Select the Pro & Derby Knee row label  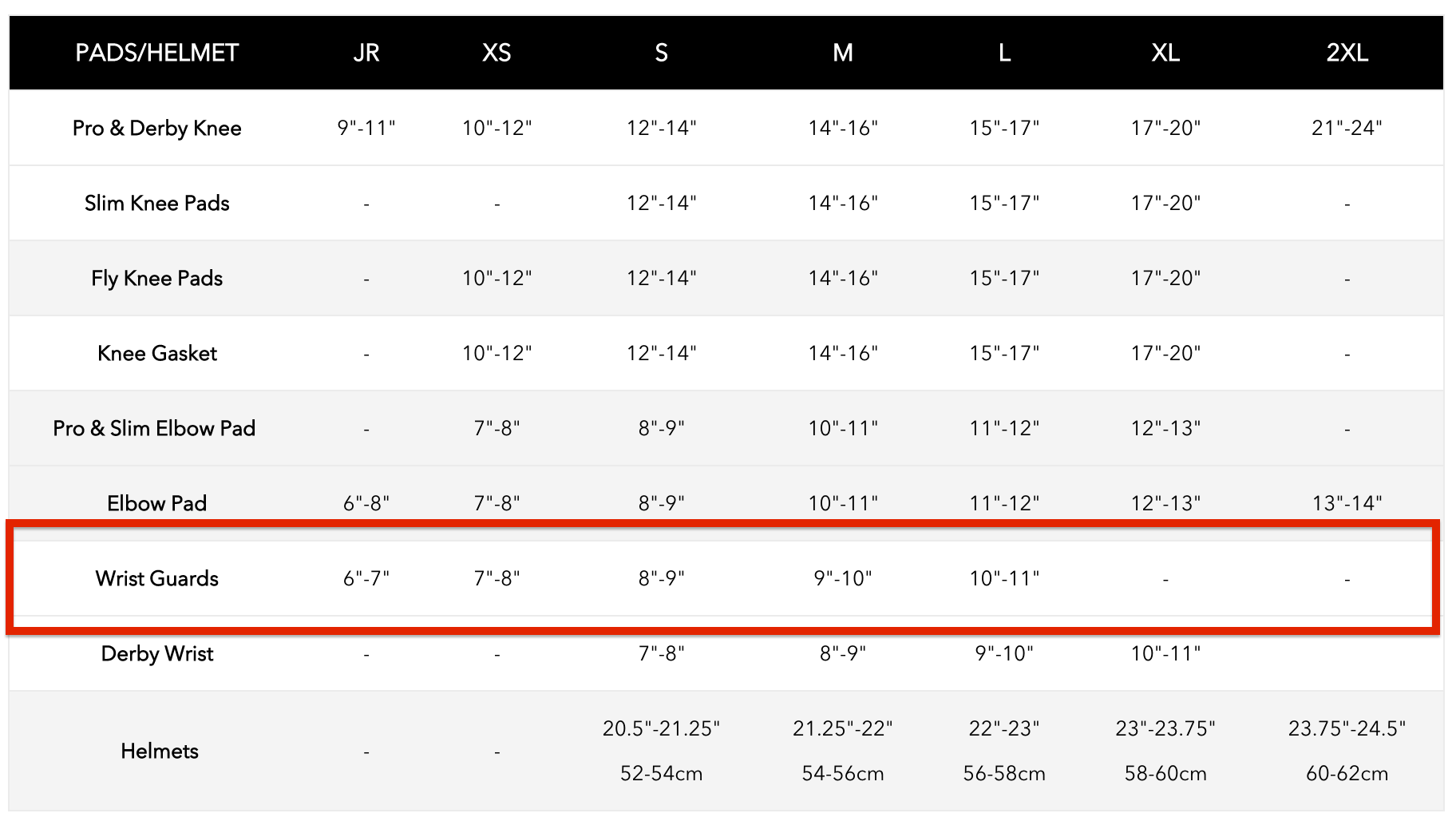point(157,128)
